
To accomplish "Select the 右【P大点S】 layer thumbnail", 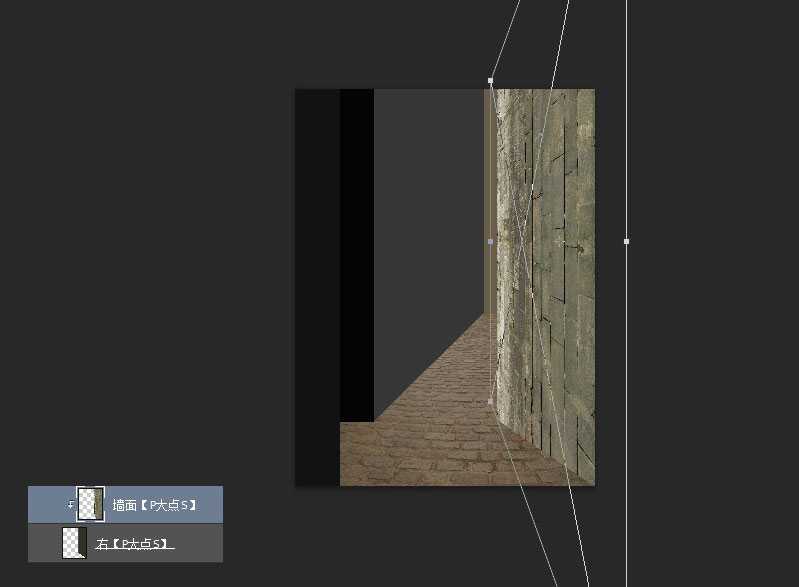I will click(74, 543).
